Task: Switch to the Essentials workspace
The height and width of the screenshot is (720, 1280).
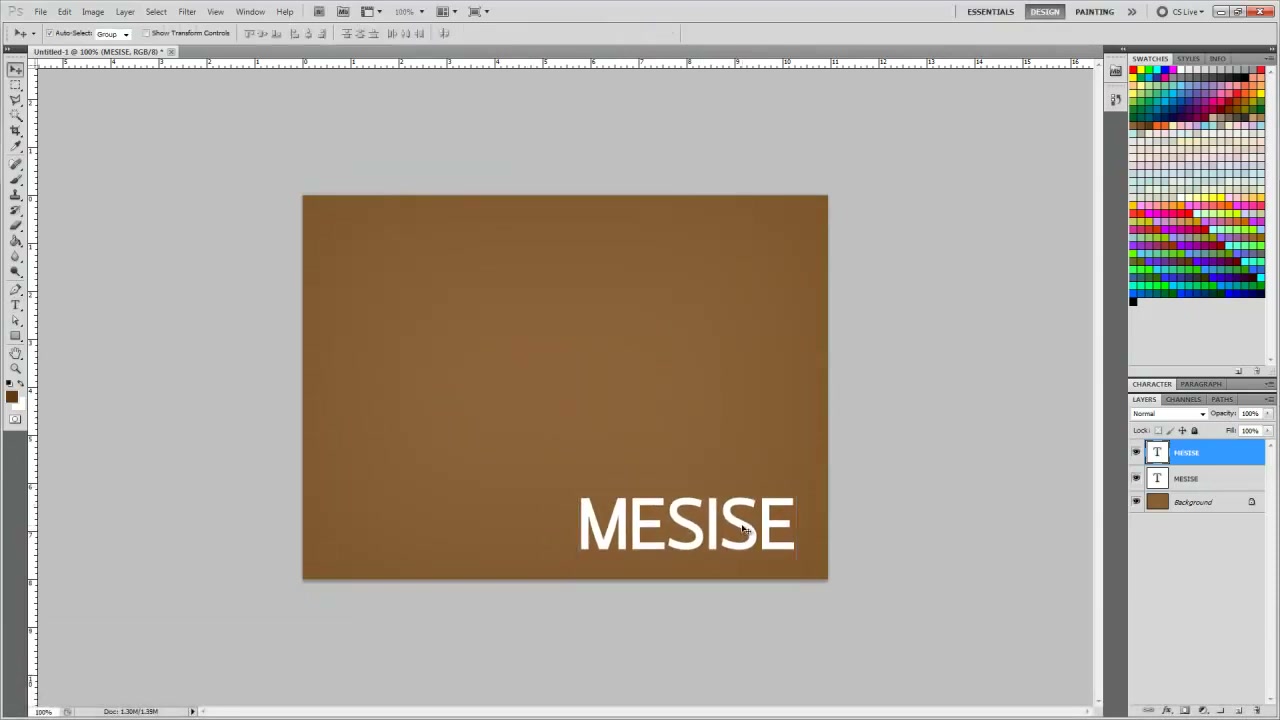Action: [991, 12]
